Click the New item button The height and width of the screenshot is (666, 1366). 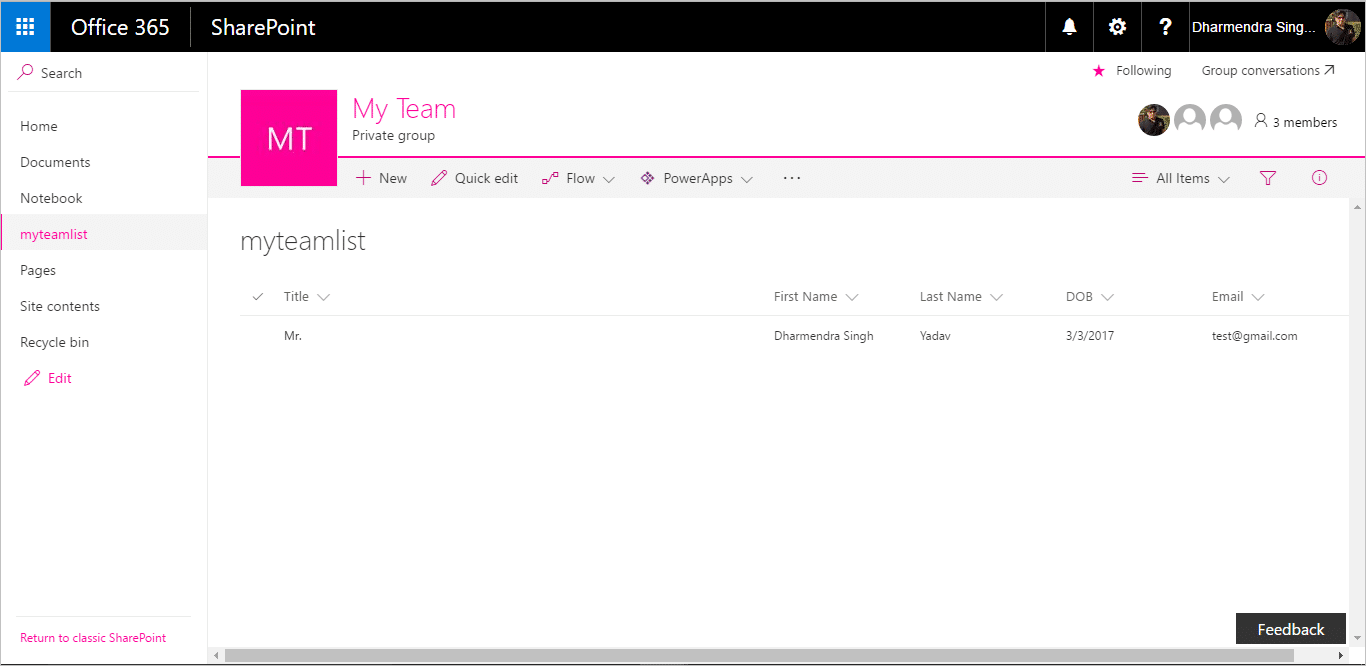[381, 178]
